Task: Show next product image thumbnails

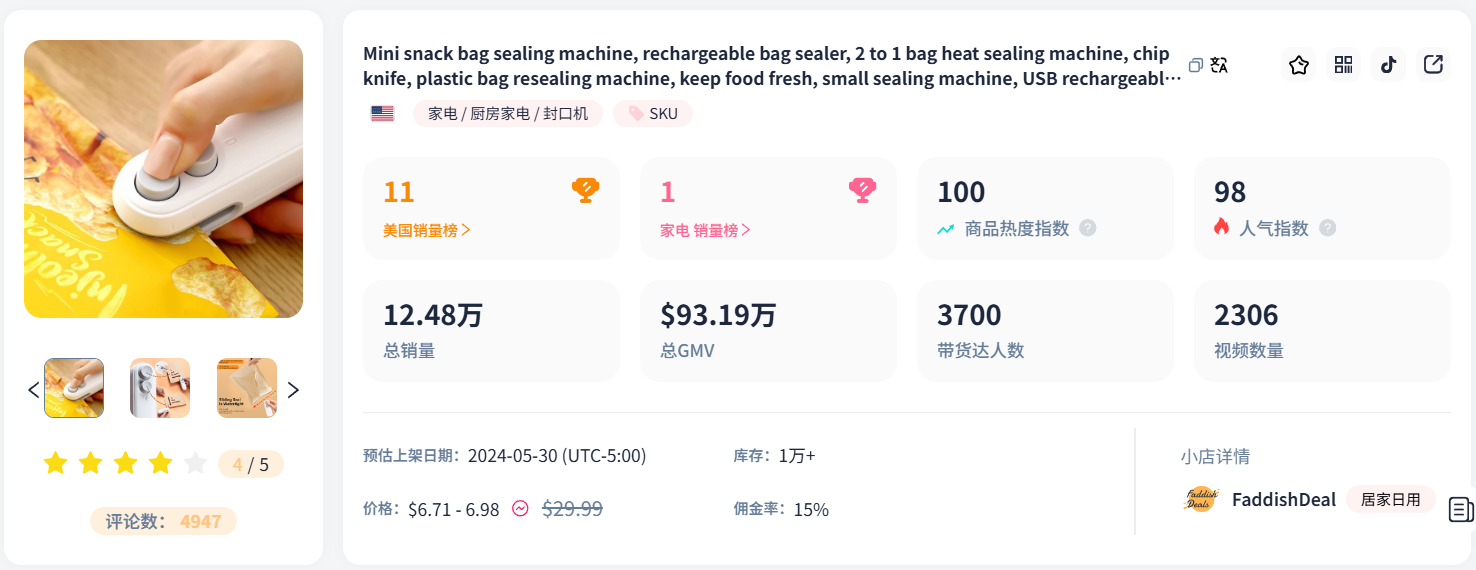Action: pyautogui.click(x=293, y=389)
